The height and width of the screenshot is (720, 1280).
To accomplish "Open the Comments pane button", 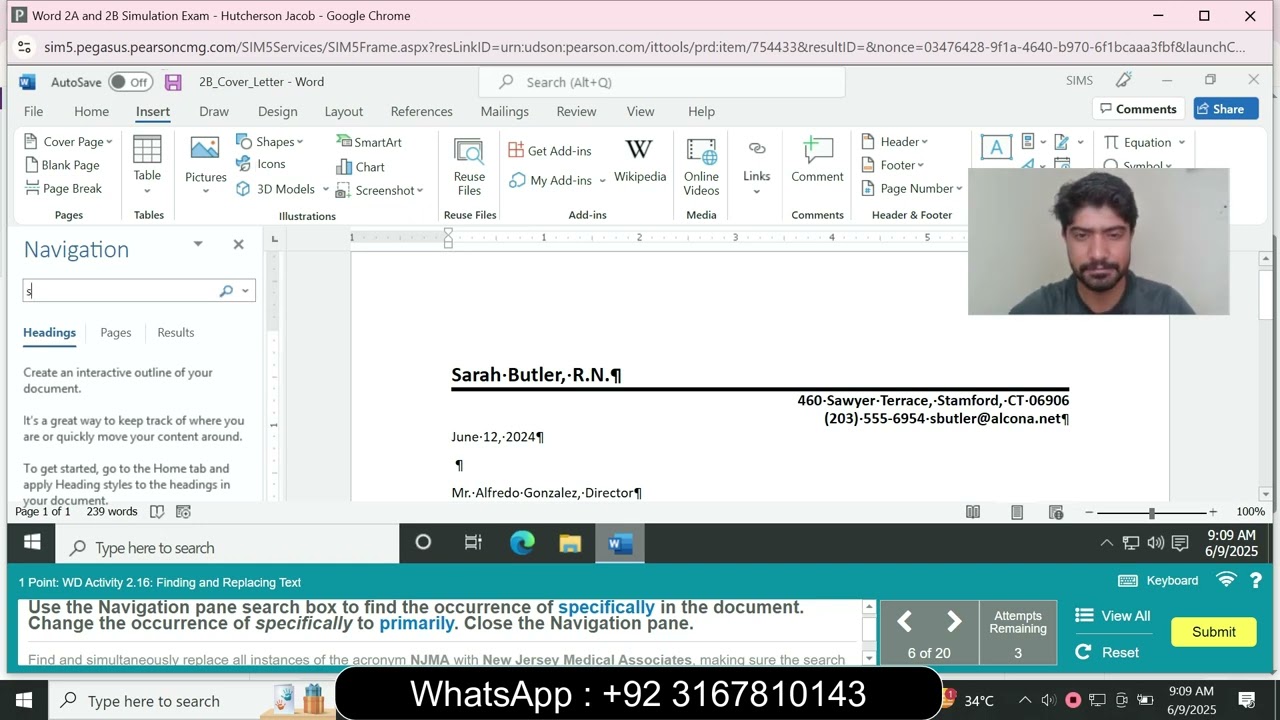I will point(1138,109).
